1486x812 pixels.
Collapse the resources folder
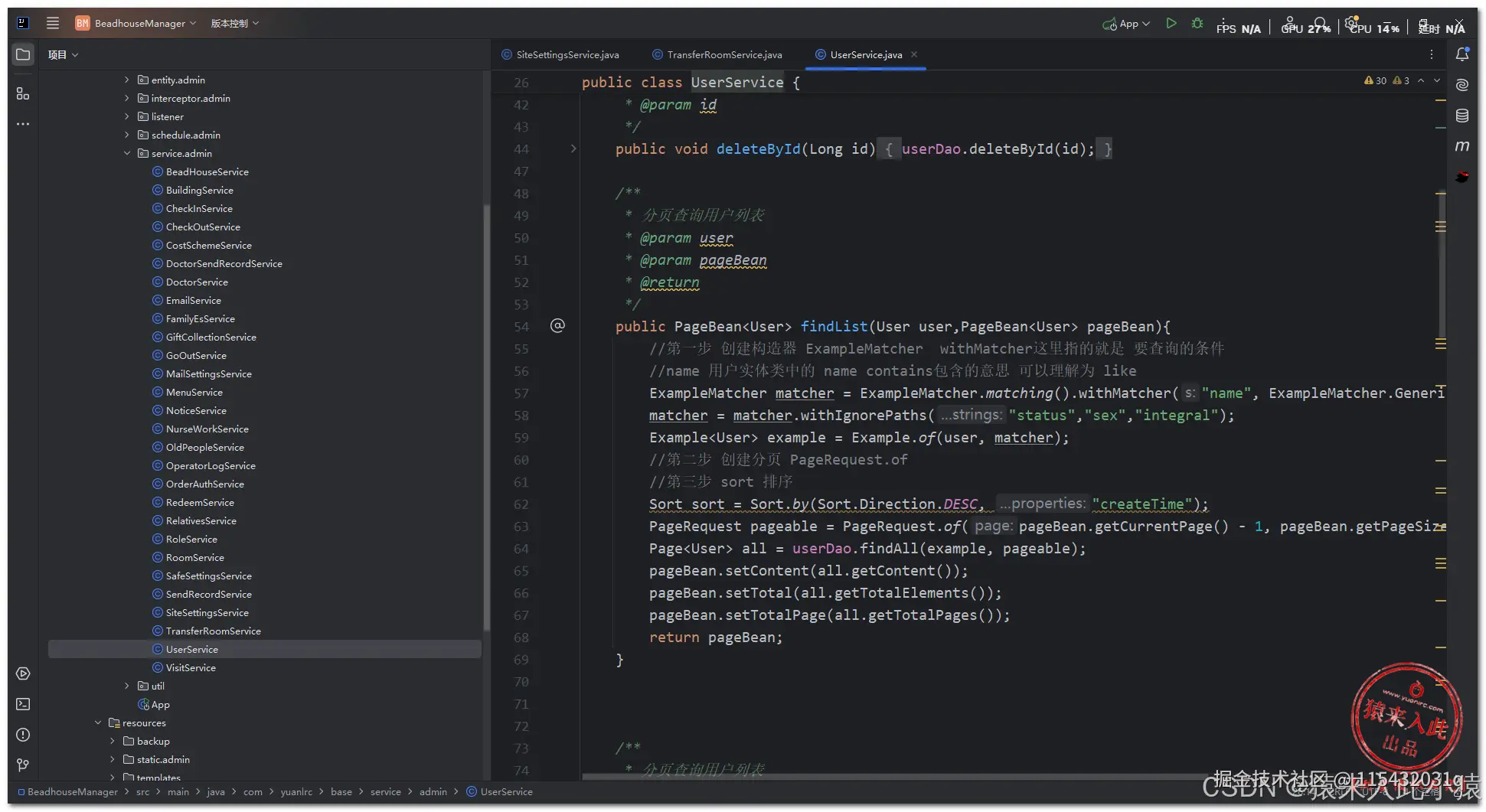click(98, 722)
